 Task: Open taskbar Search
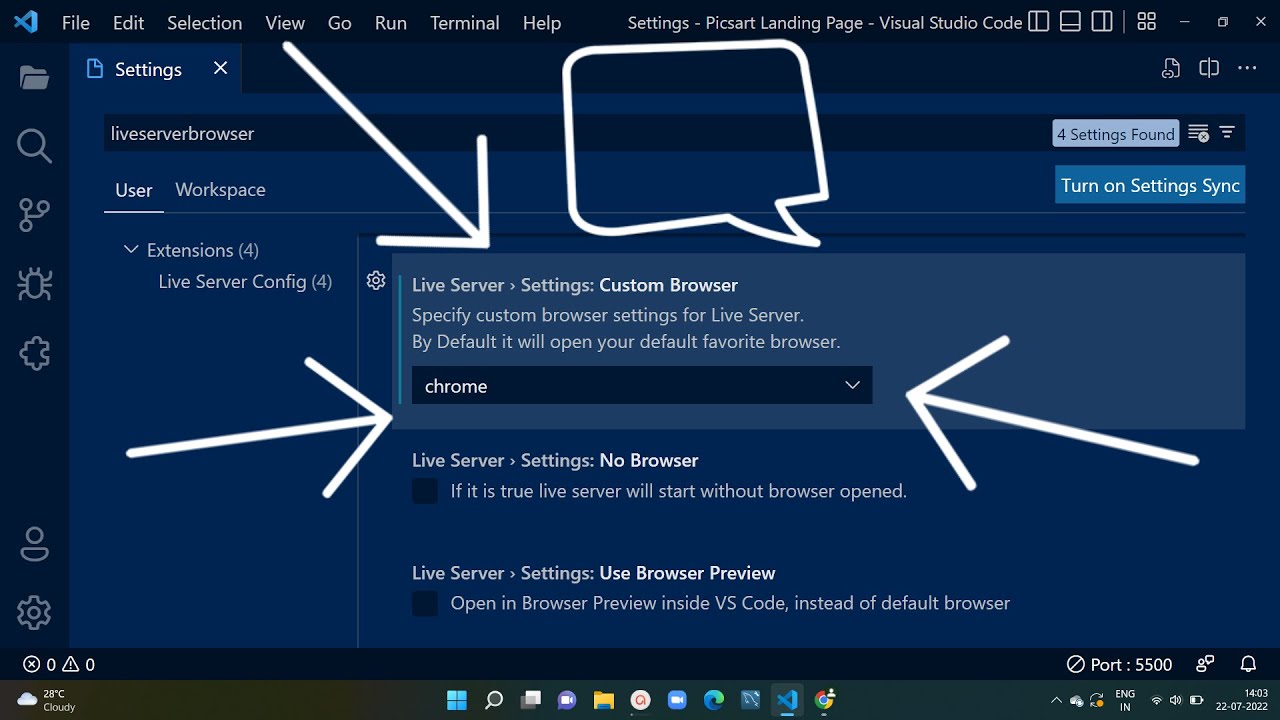point(494,700)
